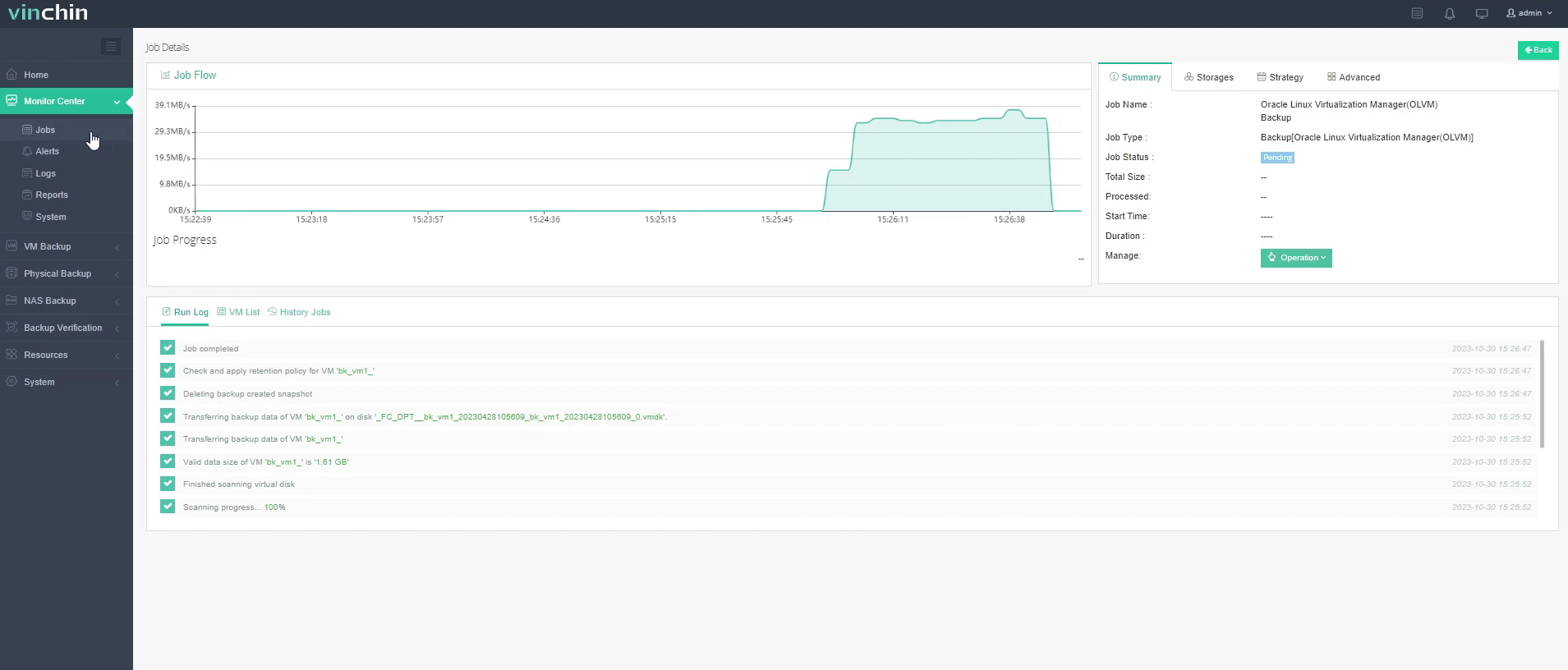Click the Monitor Center icon
This screenshot has width=1568, height=670.
click(x=11, y=101)
